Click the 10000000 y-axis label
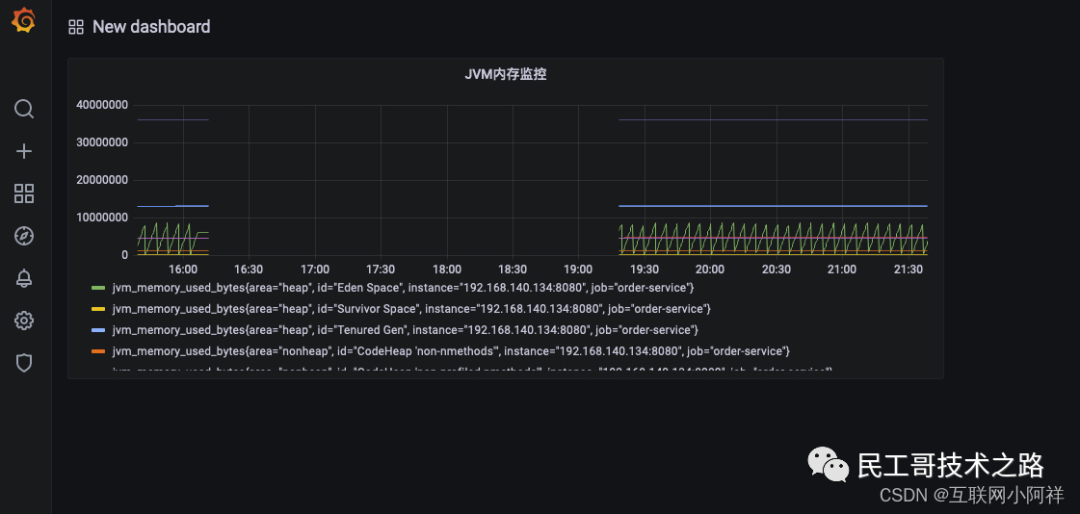This screenshot has height=514, width=1080. coord(102,218)
